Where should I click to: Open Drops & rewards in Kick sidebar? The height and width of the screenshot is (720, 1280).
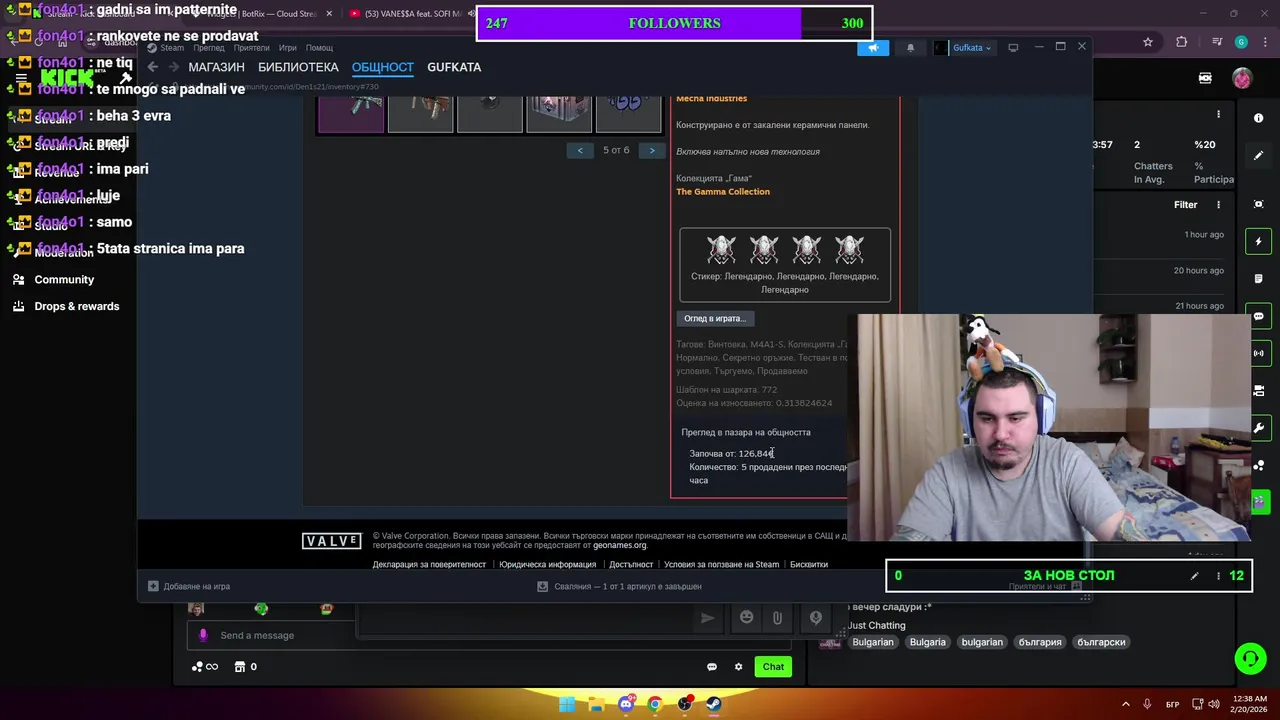tap(76, 306)
